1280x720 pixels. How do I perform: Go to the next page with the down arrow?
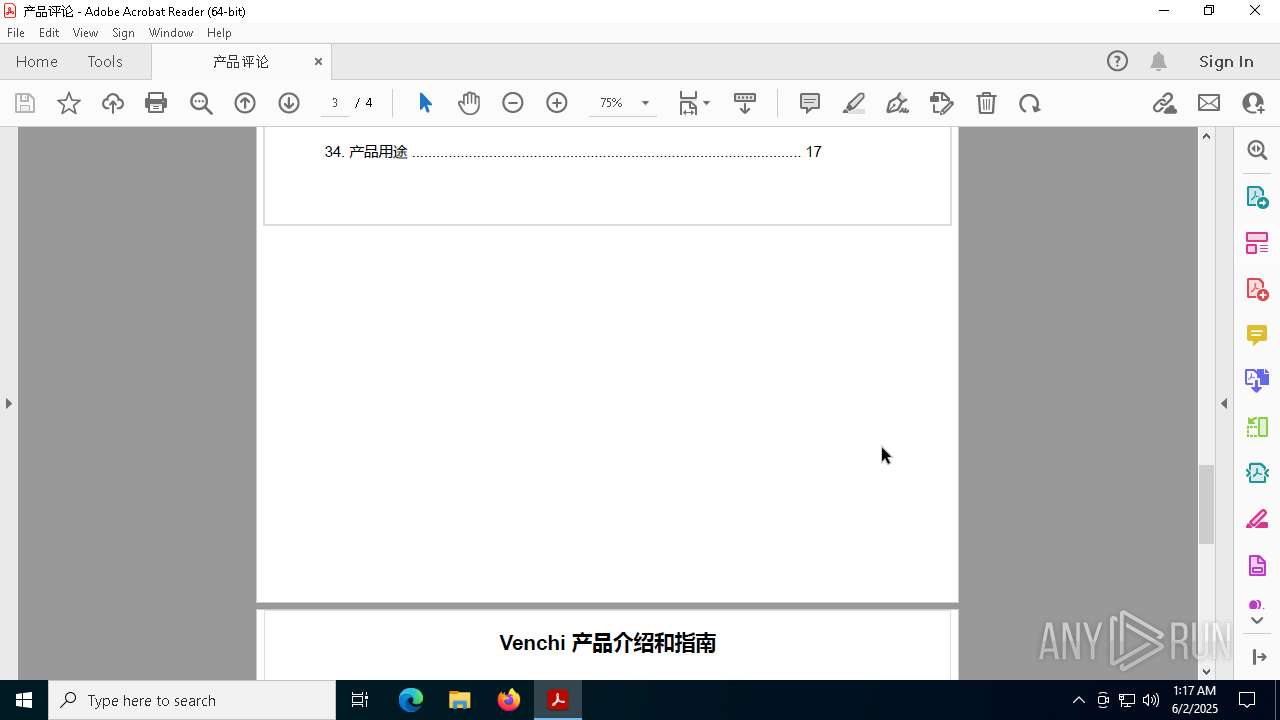point(289,103)
